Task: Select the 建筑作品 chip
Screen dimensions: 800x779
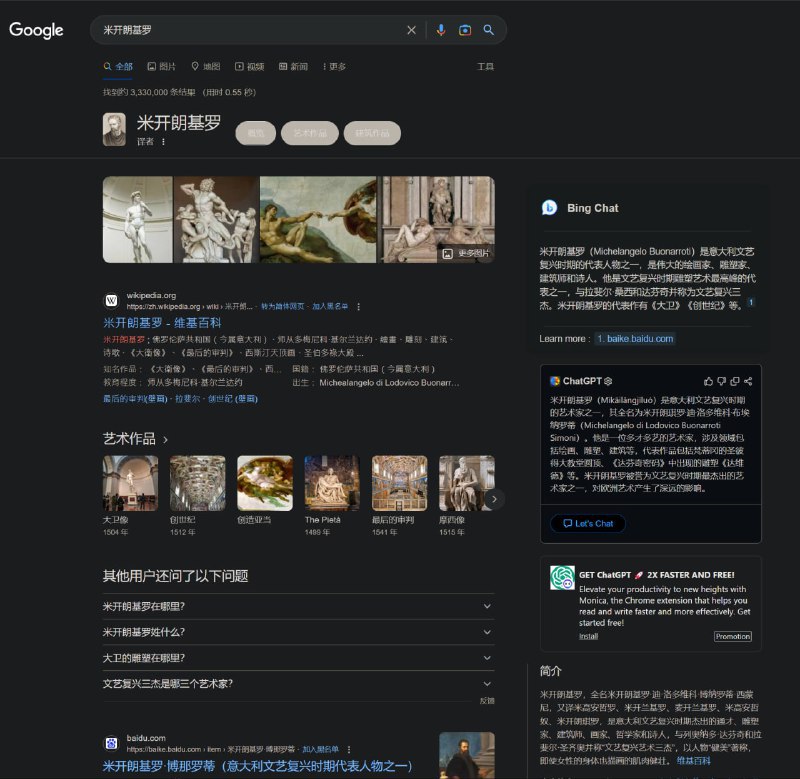Action: click(372, 133)
